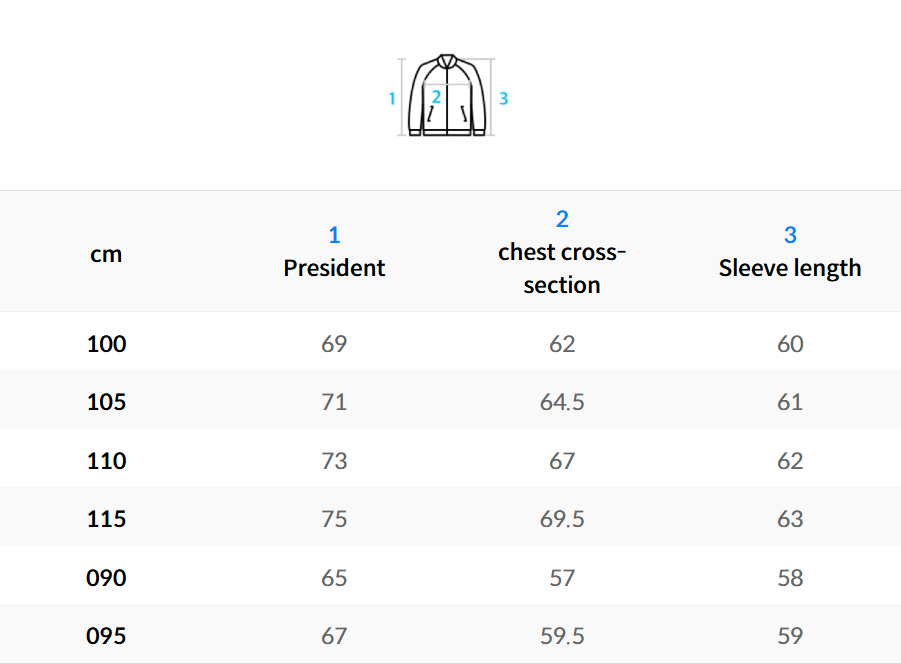Click the jacket diagram icon
Viewport: 901px width, 664px height.
tap(448, 97)
